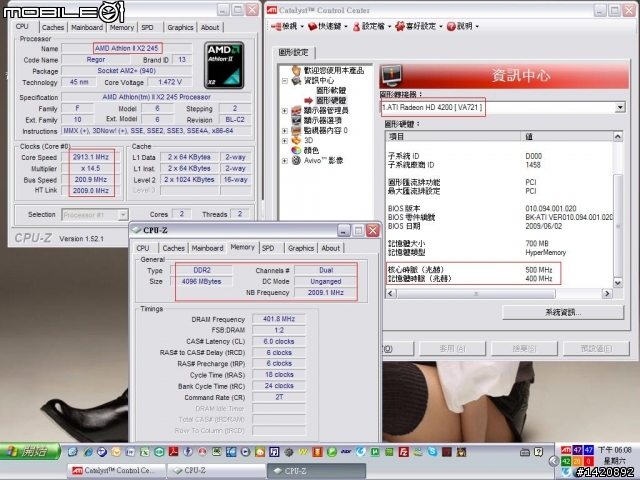Collapse the 資訊中心 tree node
This screenshot has width=640, height=480.
(284, 80)
